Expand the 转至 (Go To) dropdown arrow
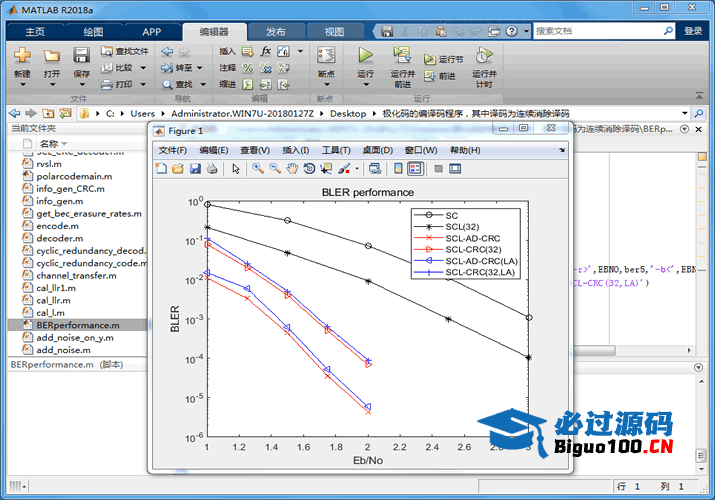Image resolution: width=715 pixels, height=500 pixels. coord(199,68)
